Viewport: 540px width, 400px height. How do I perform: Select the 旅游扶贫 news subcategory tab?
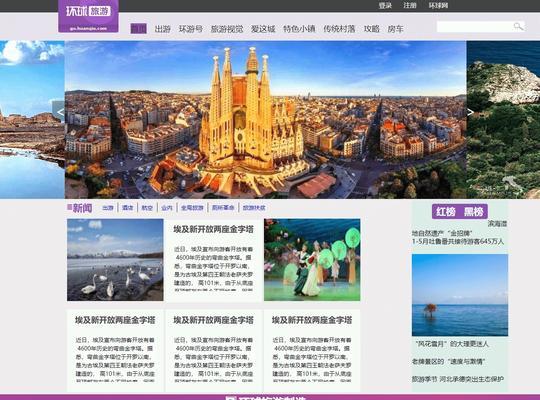pyautogui.click(x=254, y=208)
